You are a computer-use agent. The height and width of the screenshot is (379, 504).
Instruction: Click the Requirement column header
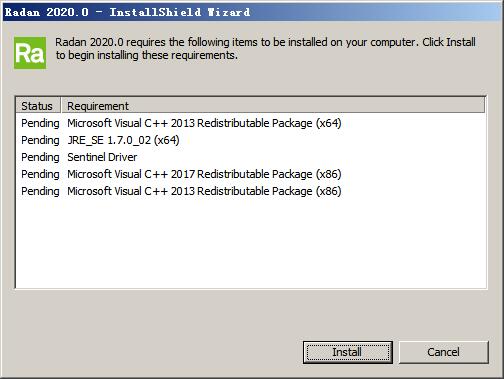[x=98, y=106]
